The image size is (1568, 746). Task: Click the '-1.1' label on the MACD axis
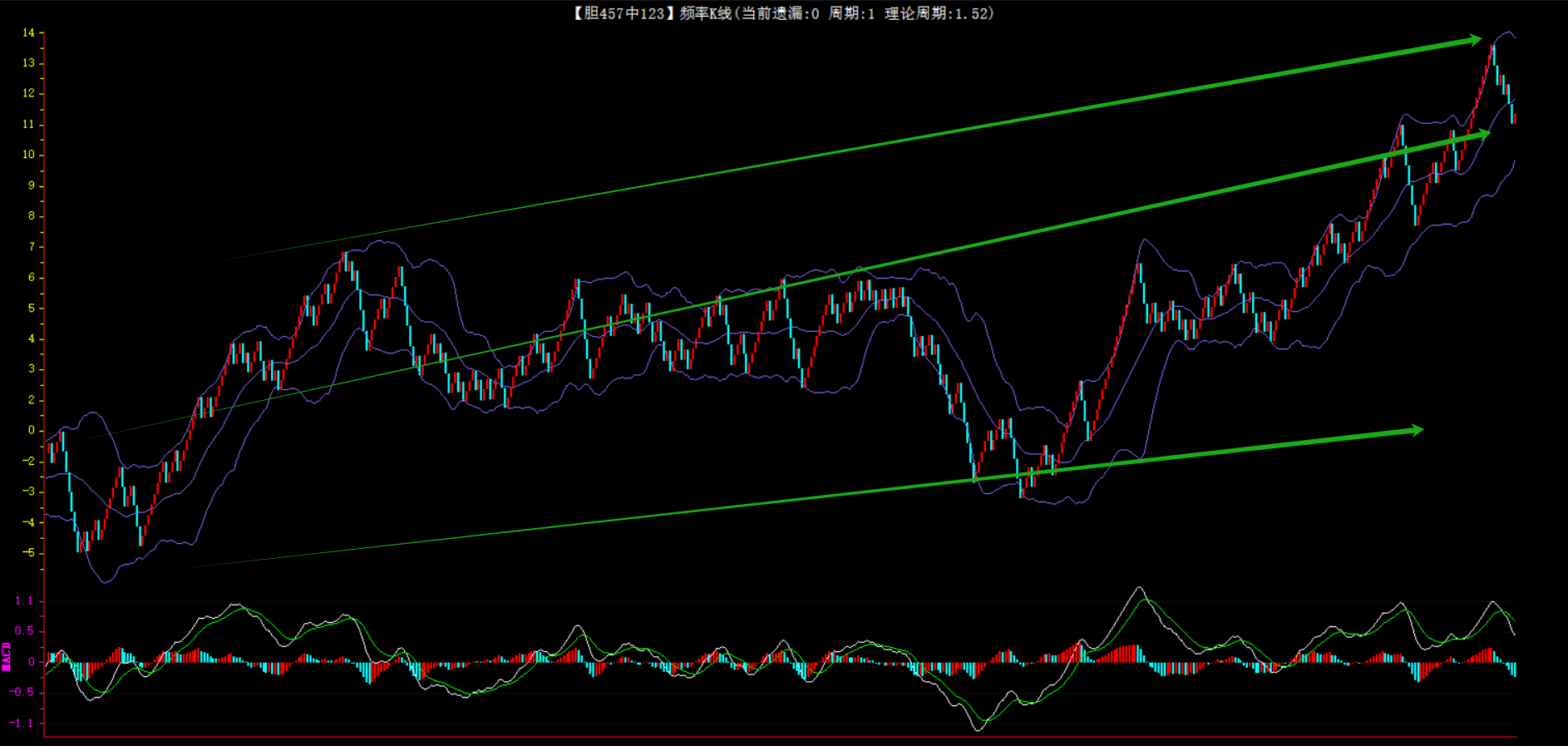click(22, 723)
